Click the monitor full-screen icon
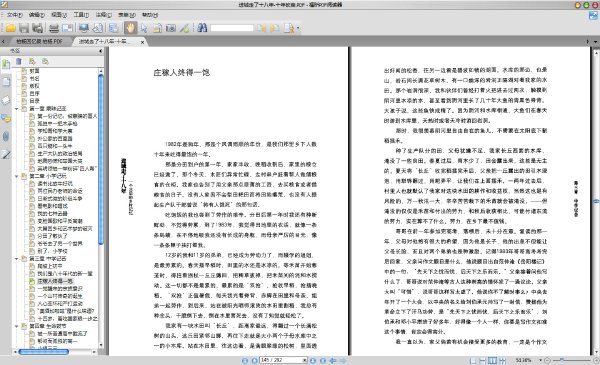The image size is (600, 365). [x=84, y=28]
